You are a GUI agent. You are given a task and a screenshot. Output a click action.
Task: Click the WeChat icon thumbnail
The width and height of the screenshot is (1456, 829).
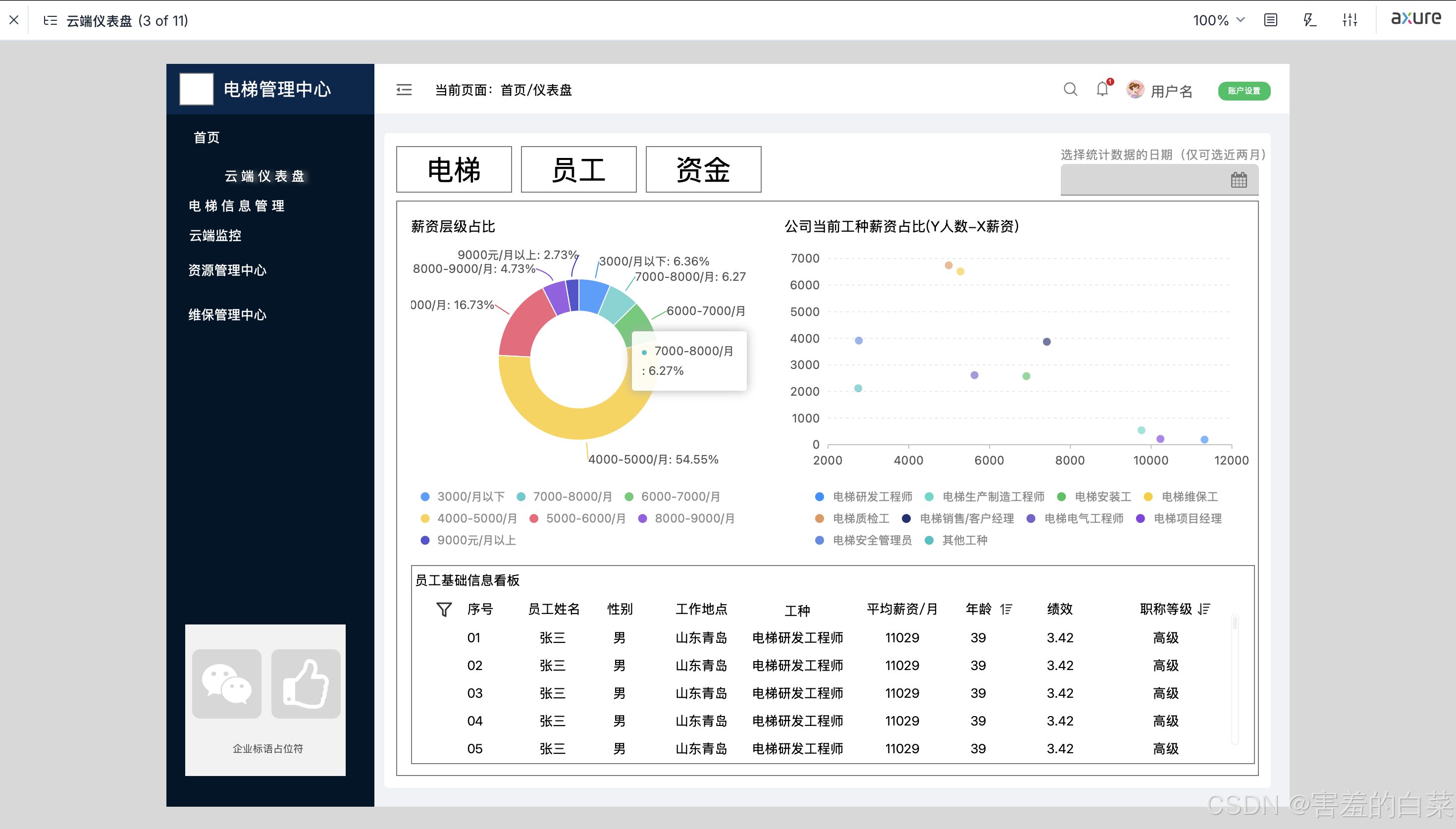[226, 683]
